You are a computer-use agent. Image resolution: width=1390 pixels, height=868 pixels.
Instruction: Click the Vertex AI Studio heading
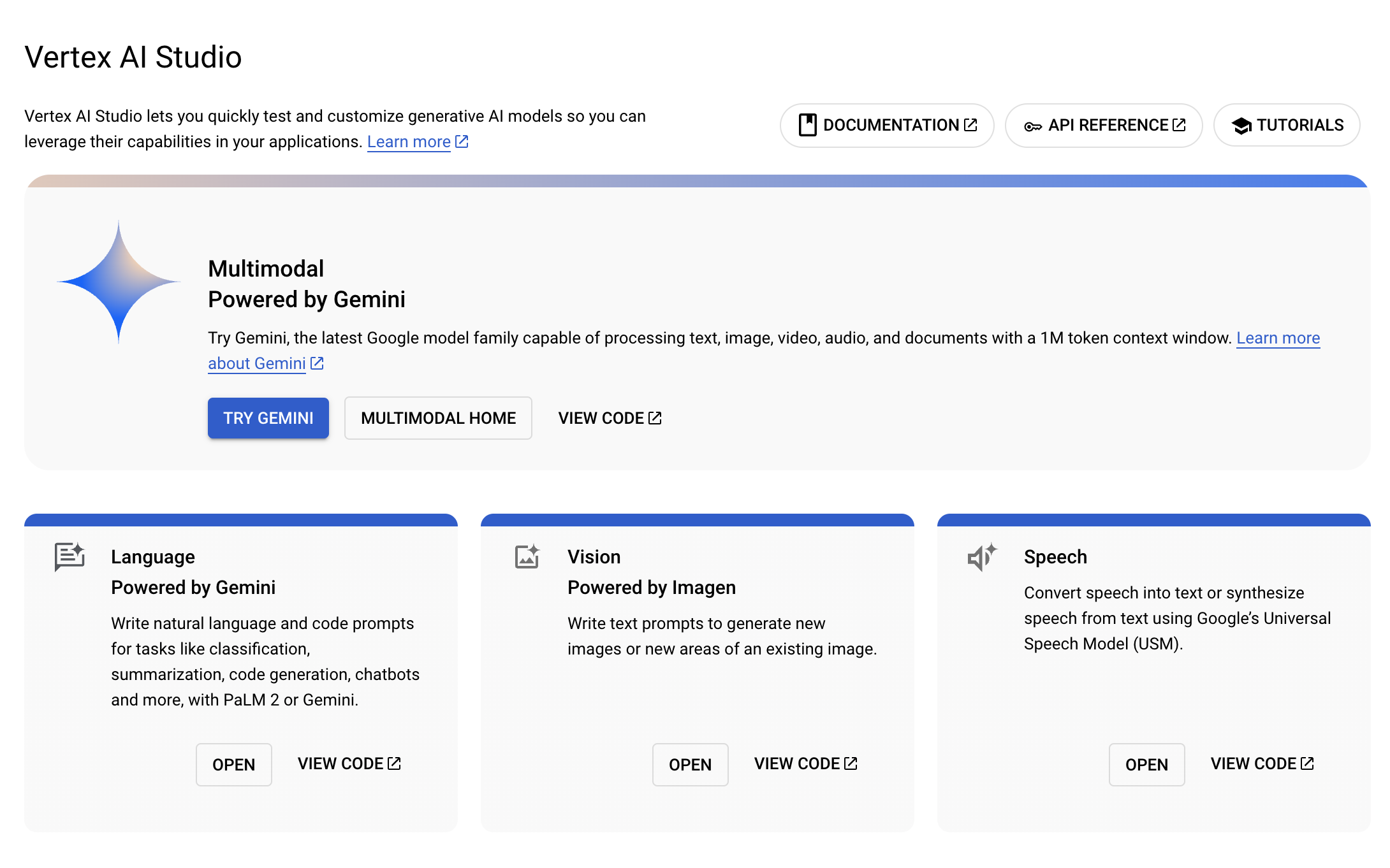[x=133, y=57]
